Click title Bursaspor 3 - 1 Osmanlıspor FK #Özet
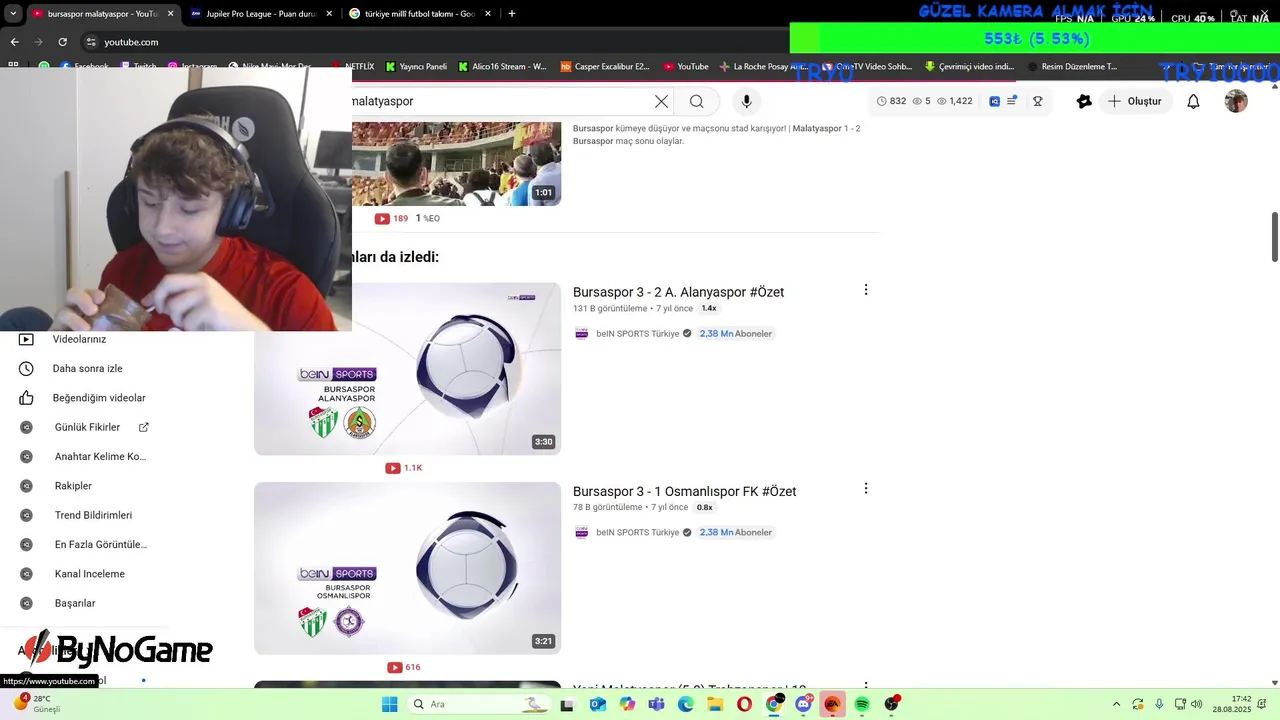Screen dimensions: 1280x720 [684, 491]
